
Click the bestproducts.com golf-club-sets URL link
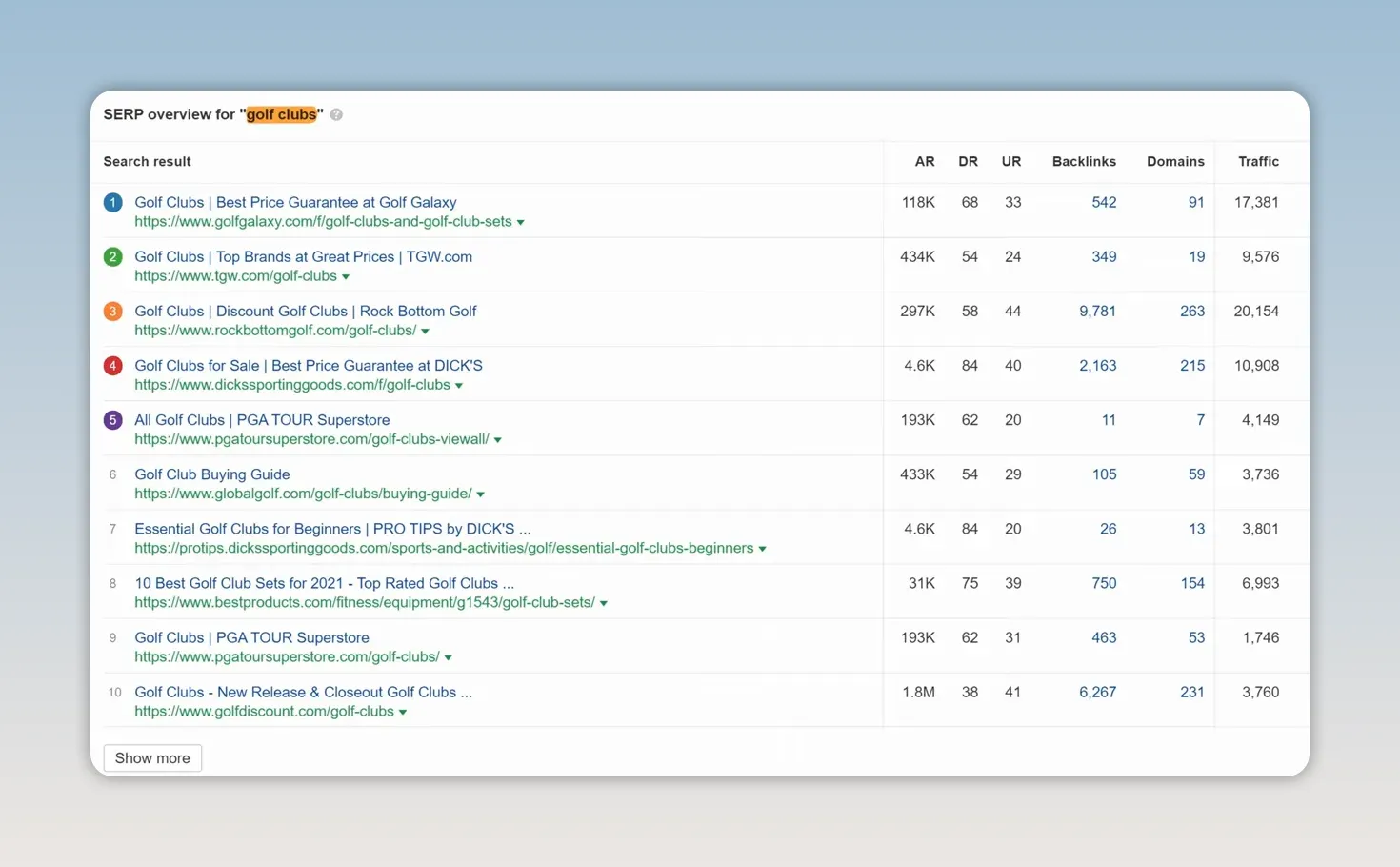(365, 601)
